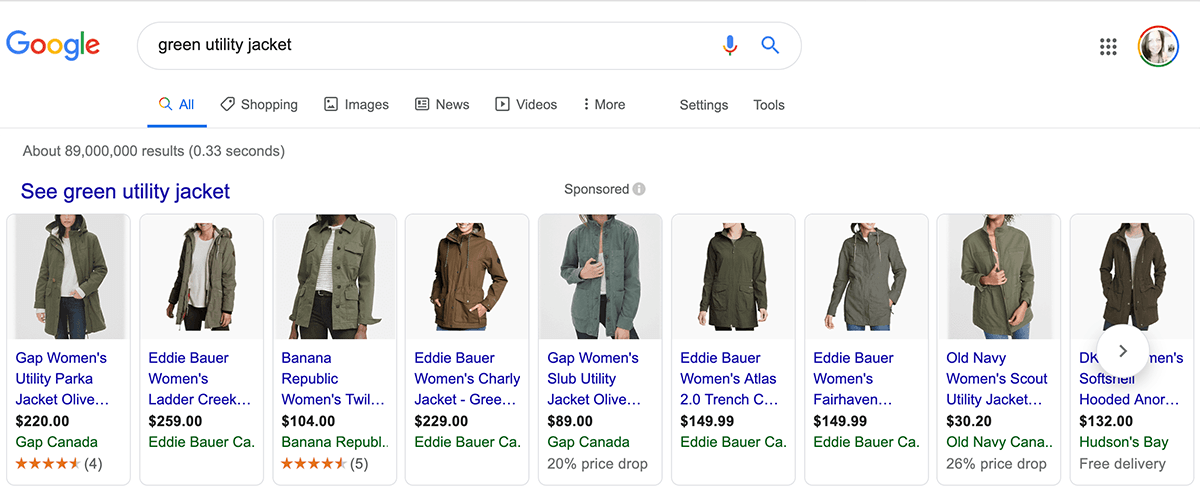1200x497 pixels.
Task: Open the Hudson's Bay Softshell jacket image
Action: (x=1132, y=276)
